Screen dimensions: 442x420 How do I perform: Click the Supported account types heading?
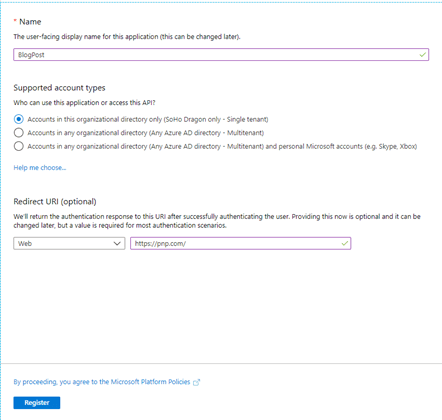click(x=59, y=88)
